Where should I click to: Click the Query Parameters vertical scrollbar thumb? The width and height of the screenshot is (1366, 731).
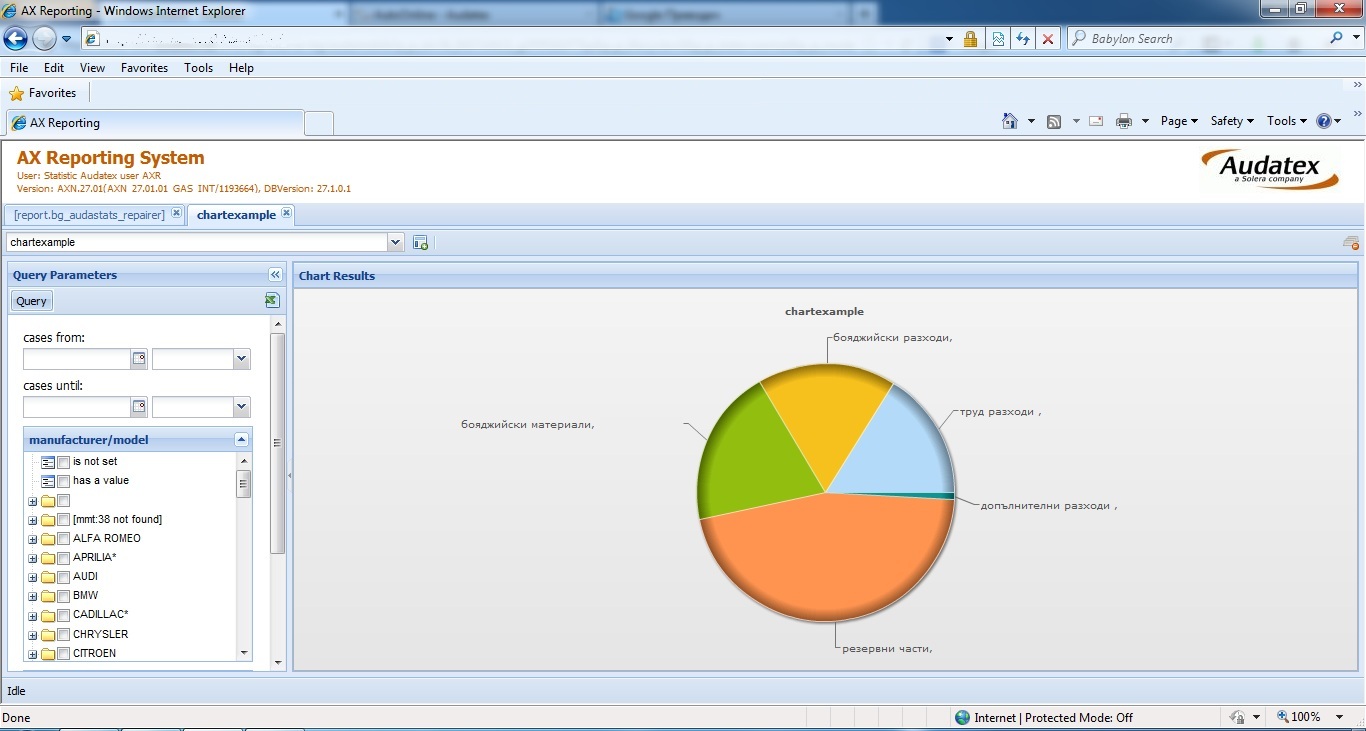coord(278,443)
